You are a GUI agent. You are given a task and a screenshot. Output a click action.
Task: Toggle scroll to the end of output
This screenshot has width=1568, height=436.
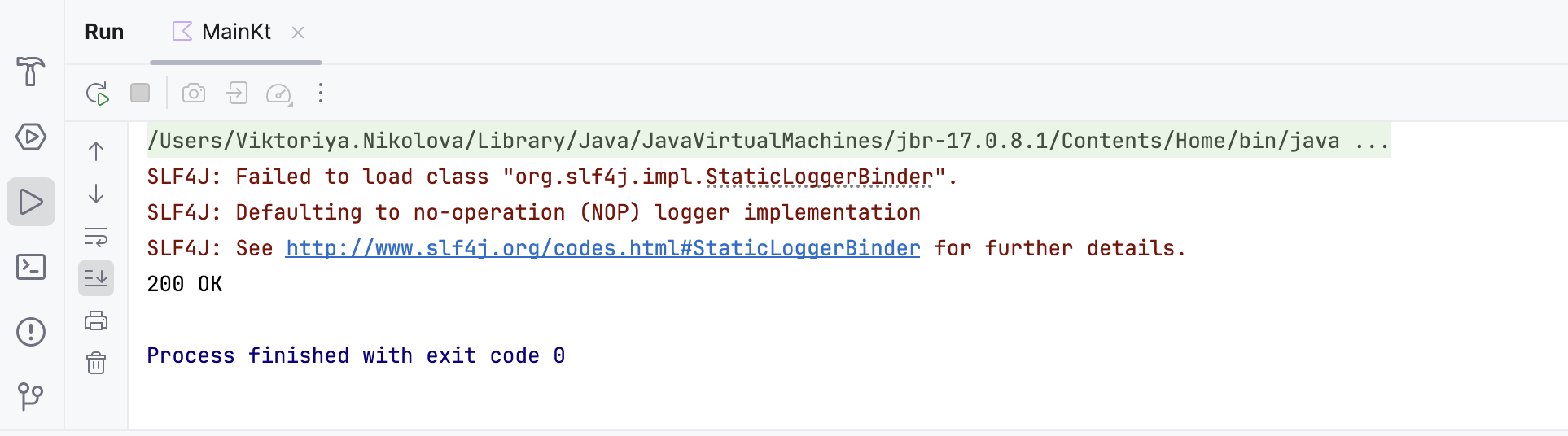[96, 278]
